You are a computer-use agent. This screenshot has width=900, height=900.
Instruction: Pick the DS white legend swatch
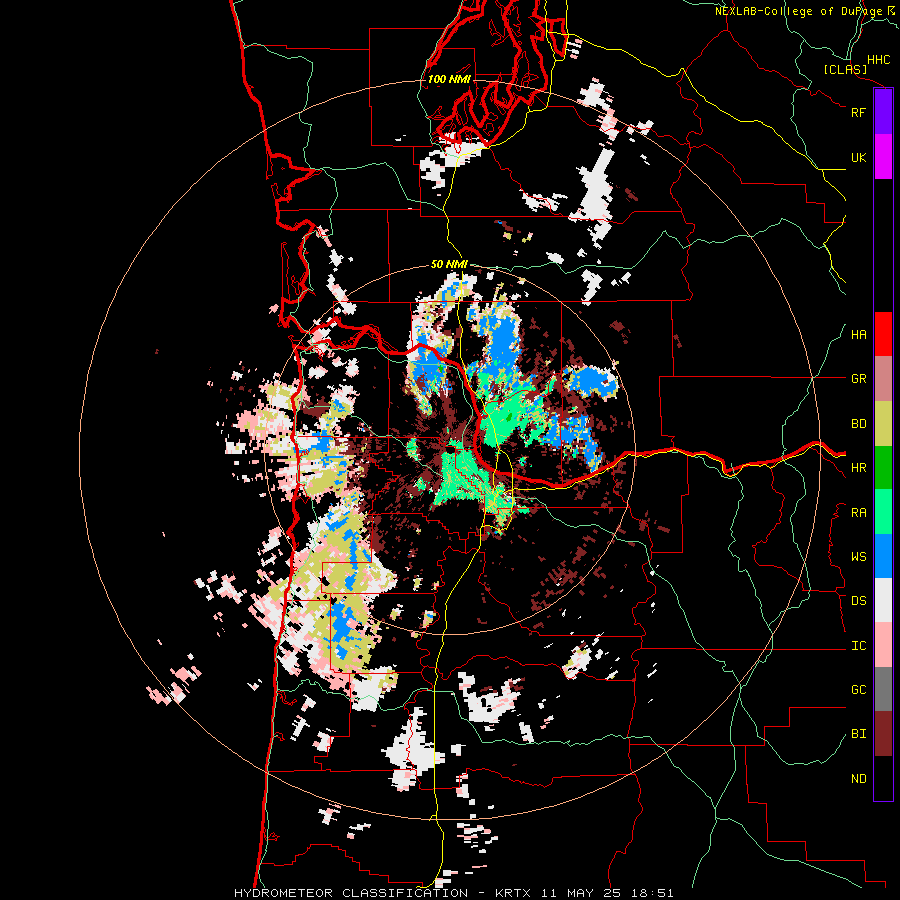pyautogui.click(x=883, y=600)
